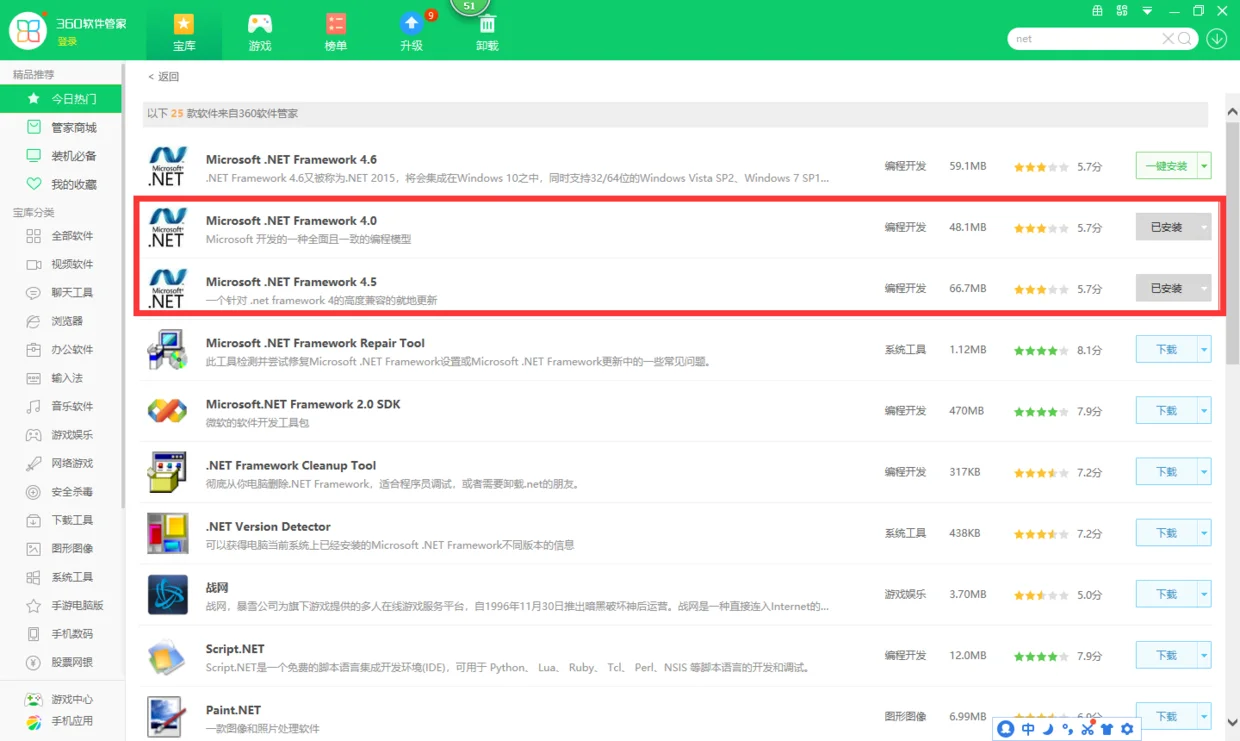The image size is (1240, 741).
Task: Click 已安装 button for .NET Framework 4.5
Action: pyautogui.click(x=1166, y=288)
